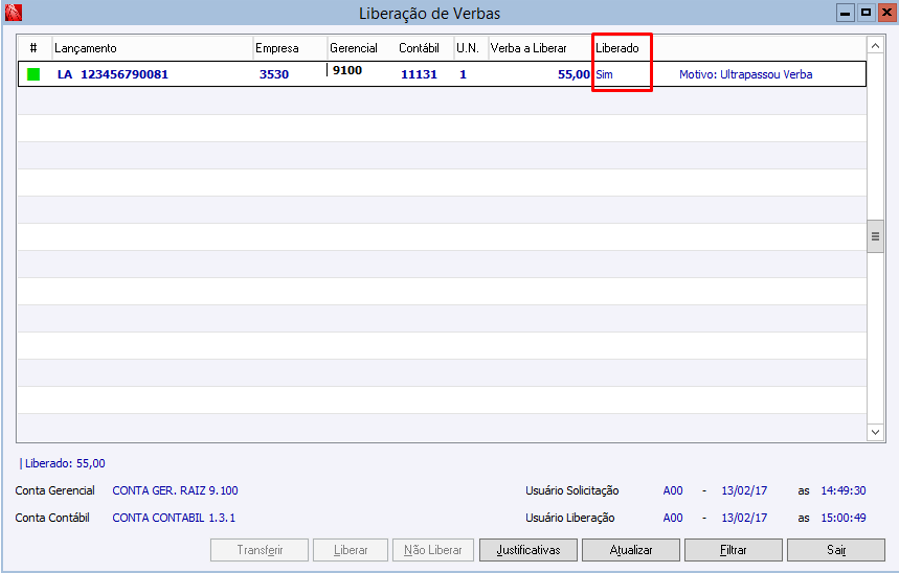Image resolution: width=899 pixels, height=576 pixels.
Task: Click the 13/02/17 date on Usuário Liberação row
Action: tap(744, 518)
